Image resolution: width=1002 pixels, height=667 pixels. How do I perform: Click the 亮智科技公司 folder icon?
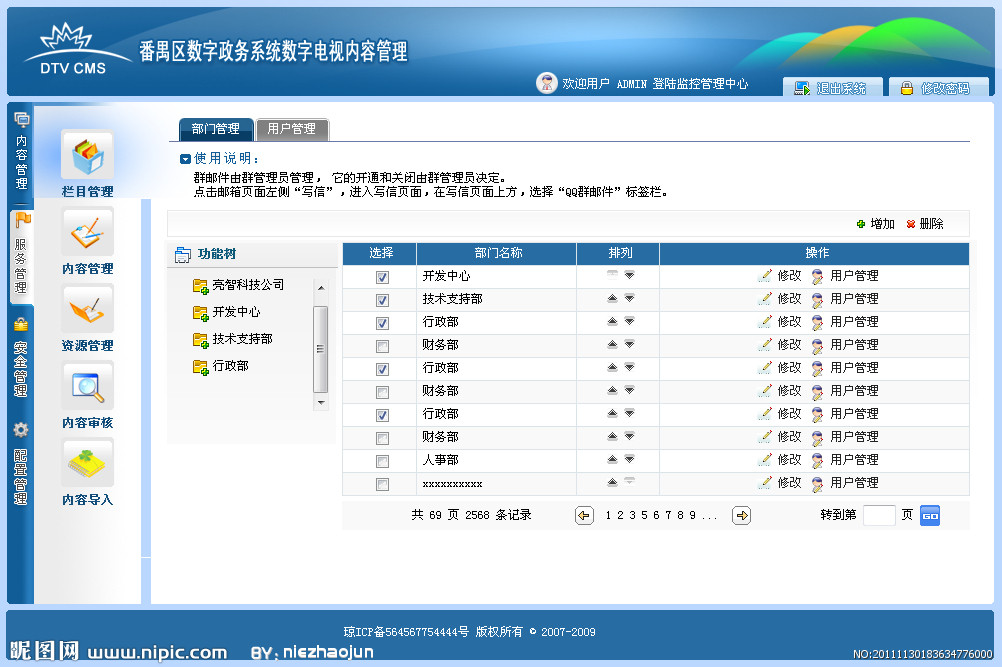coord(201,286)
